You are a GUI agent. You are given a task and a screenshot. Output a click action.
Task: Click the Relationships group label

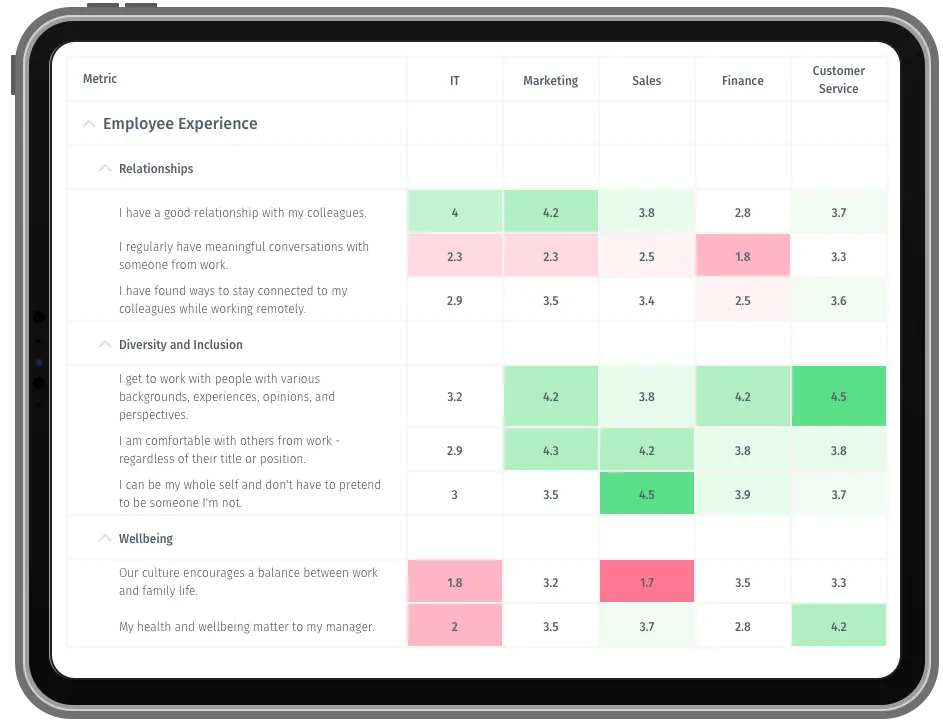point(156,168)
